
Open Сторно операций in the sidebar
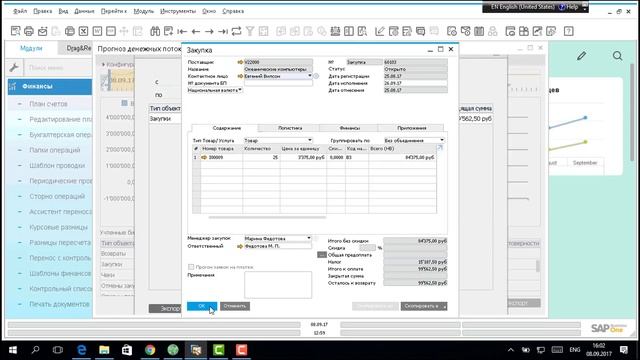pyautogui.click(x=57, y=196)
